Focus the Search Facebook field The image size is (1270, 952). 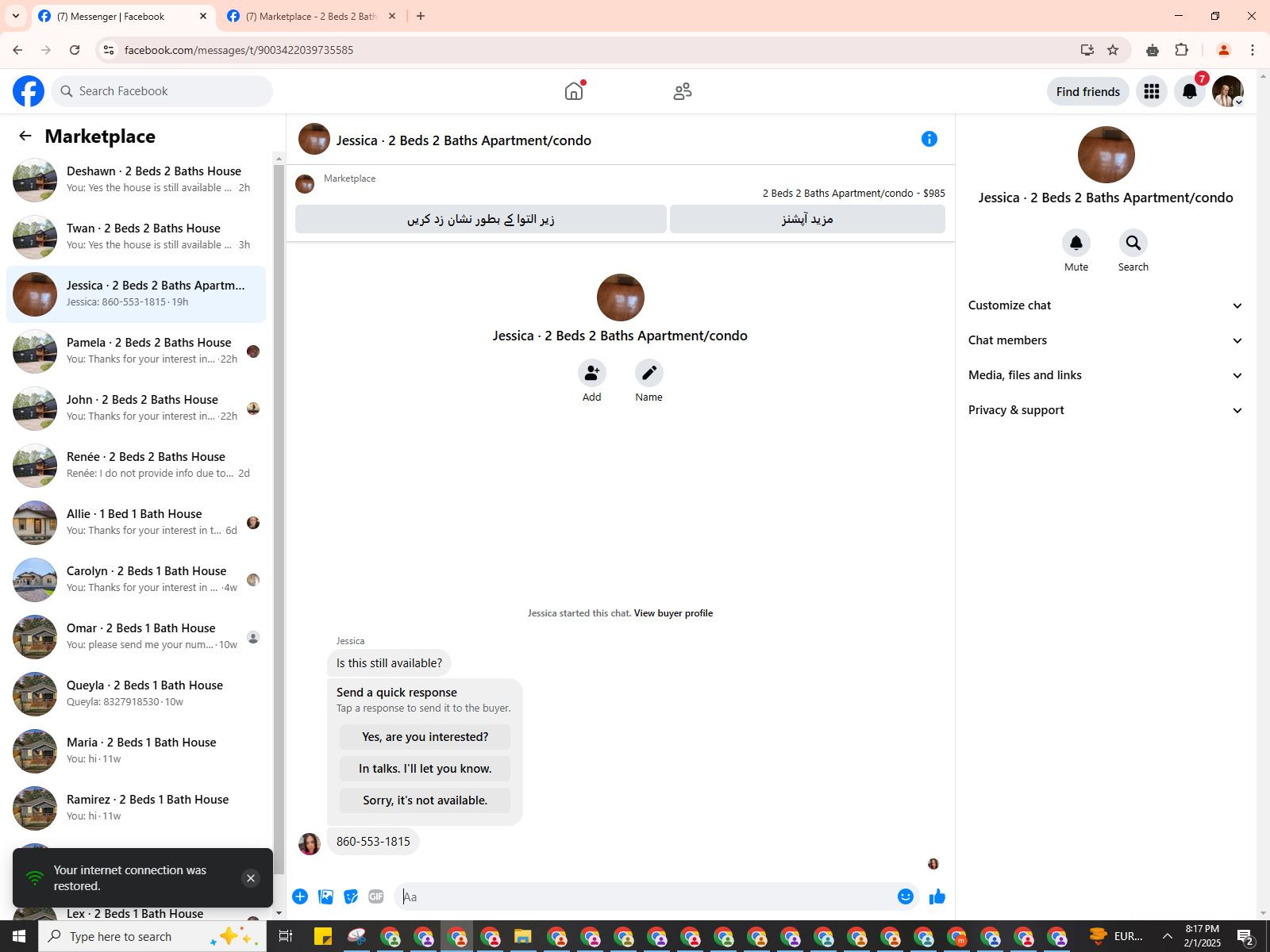click(x=163, y=91)
